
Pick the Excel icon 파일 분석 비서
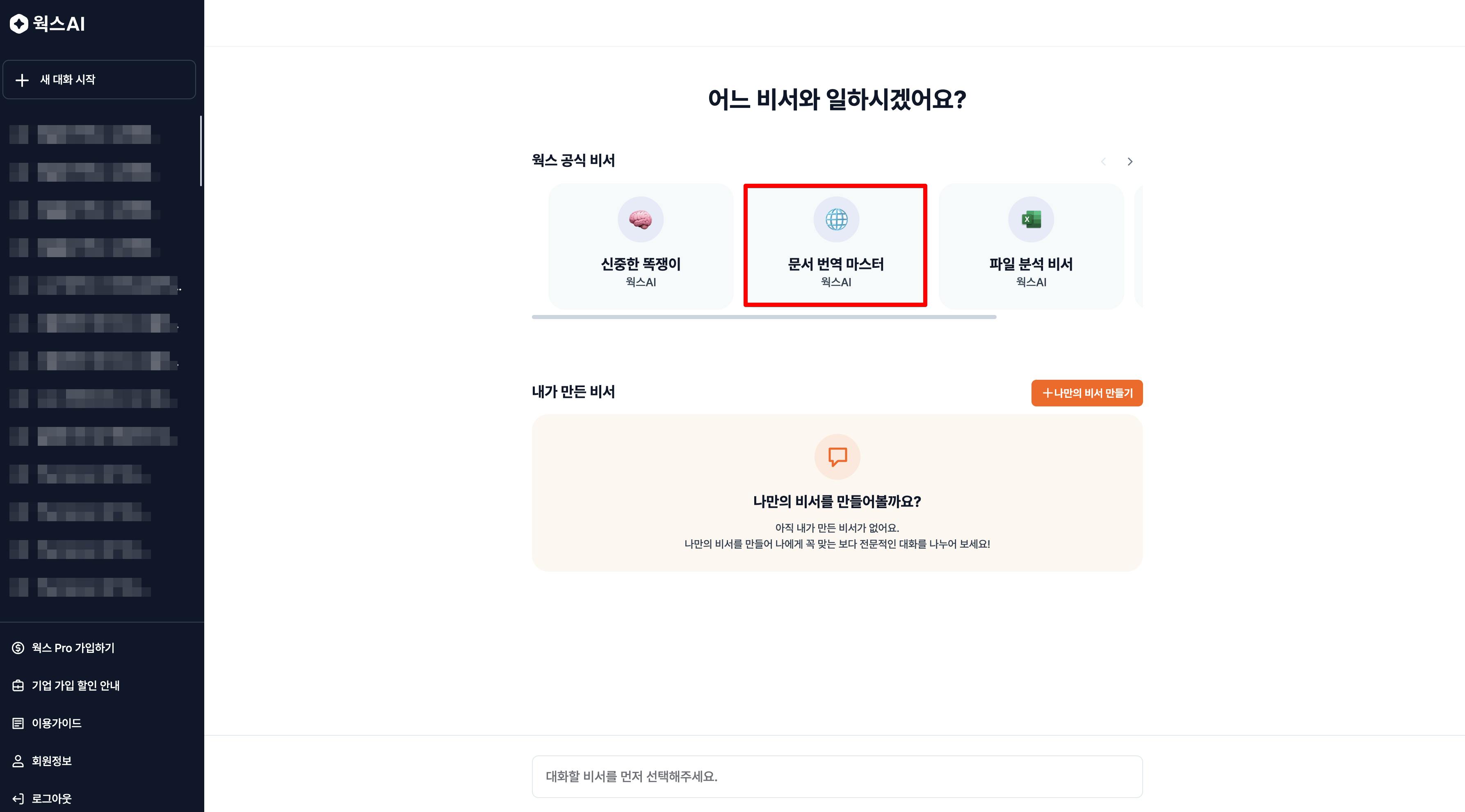1031,219
